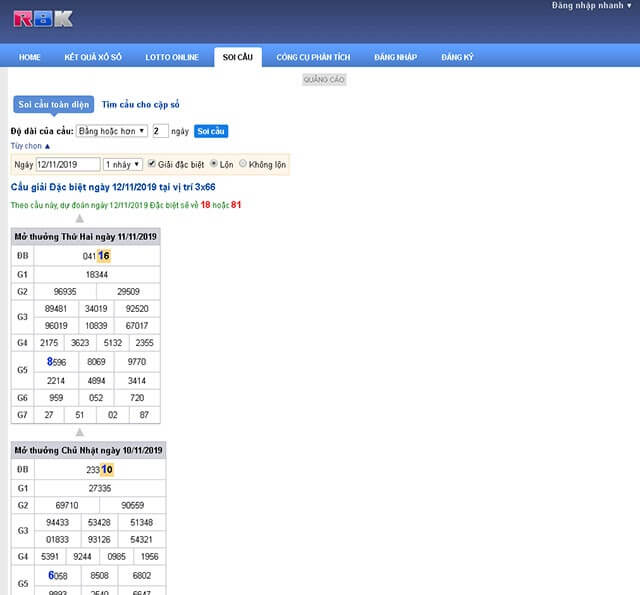The height and width of the screenshot is (595, 640).
Task: Select the Lộn radio option
Action: (214, 164)
